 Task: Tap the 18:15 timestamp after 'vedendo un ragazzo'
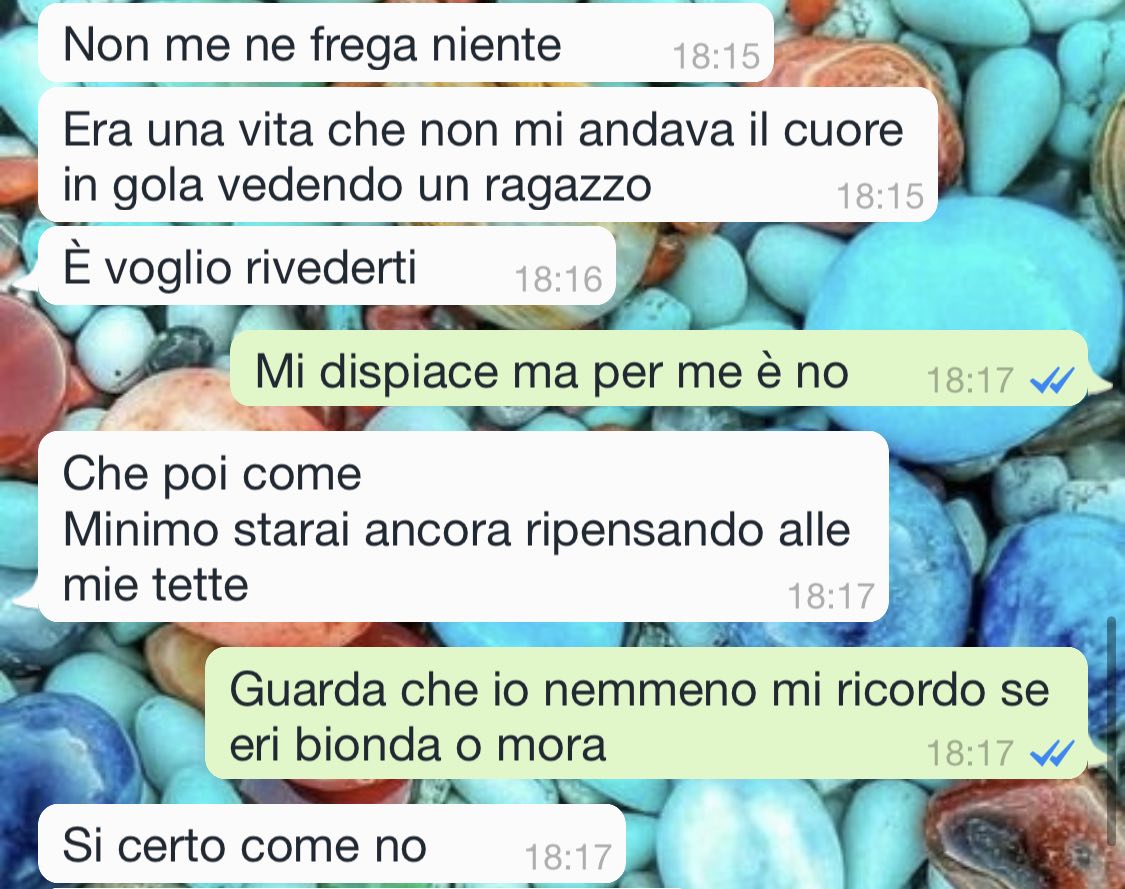(x=880, y=196)
